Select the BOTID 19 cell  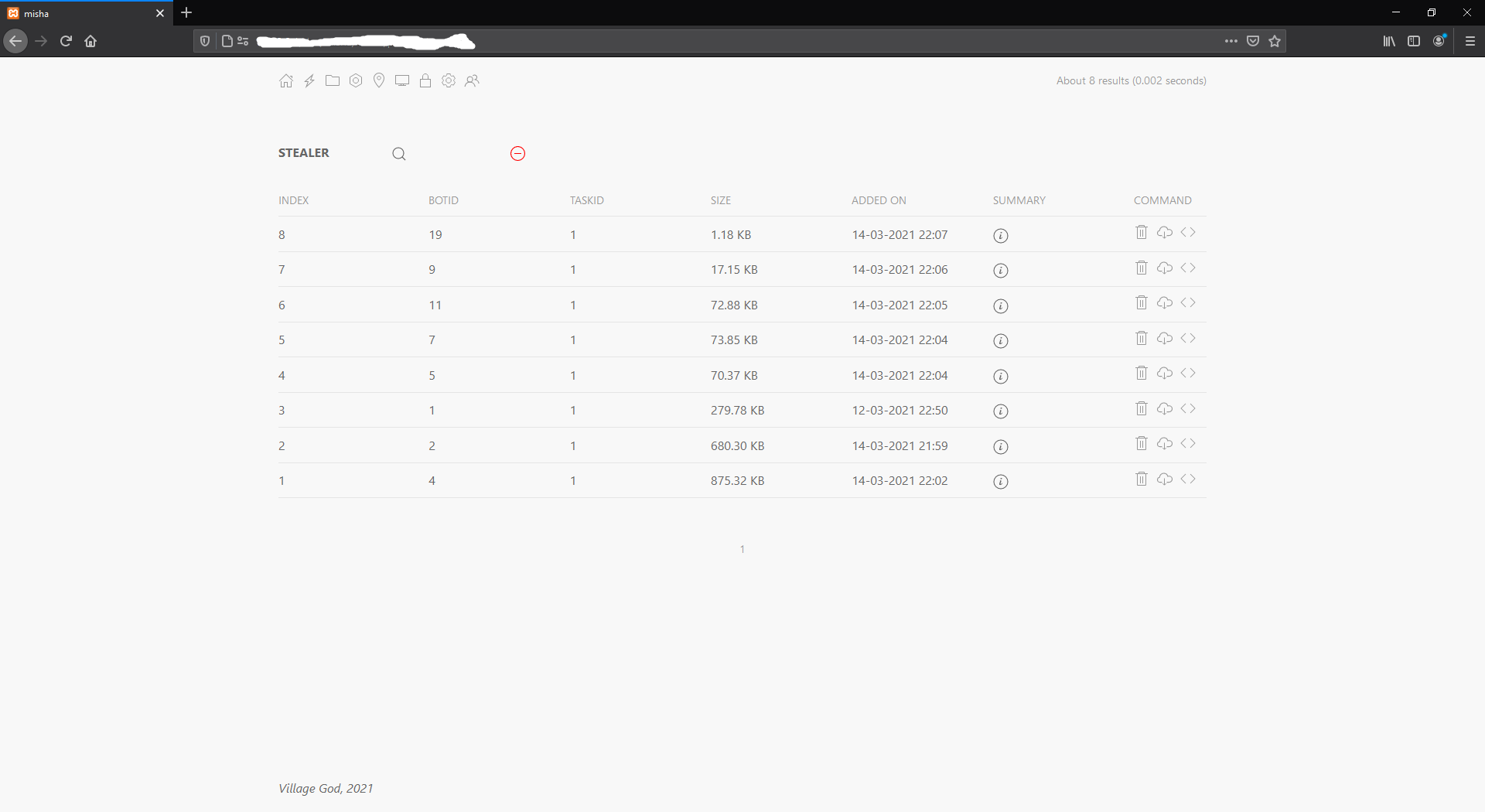click(x=435, y=235)
